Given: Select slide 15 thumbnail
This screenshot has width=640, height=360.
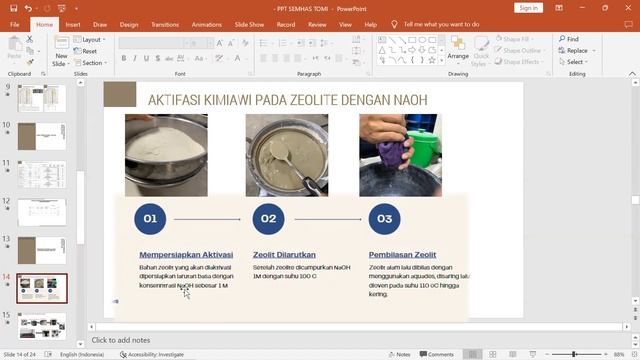Looking at the screenshot, I should (x=42, y=326).
